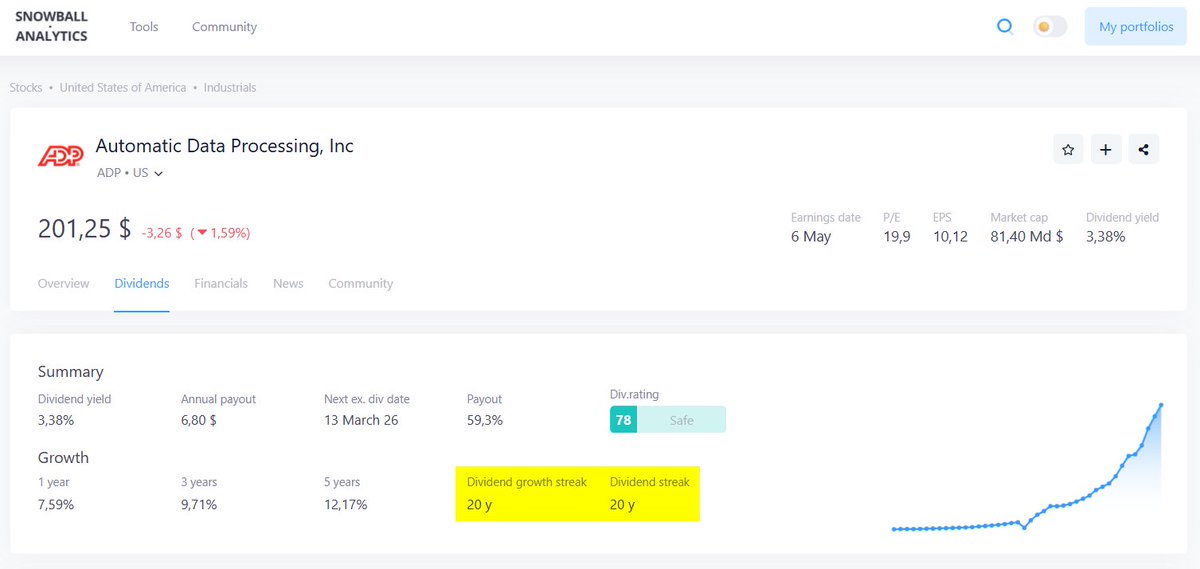Click Market cap 81,40 Md $
Screen dimensions: 1200x569
[1027, 237]
